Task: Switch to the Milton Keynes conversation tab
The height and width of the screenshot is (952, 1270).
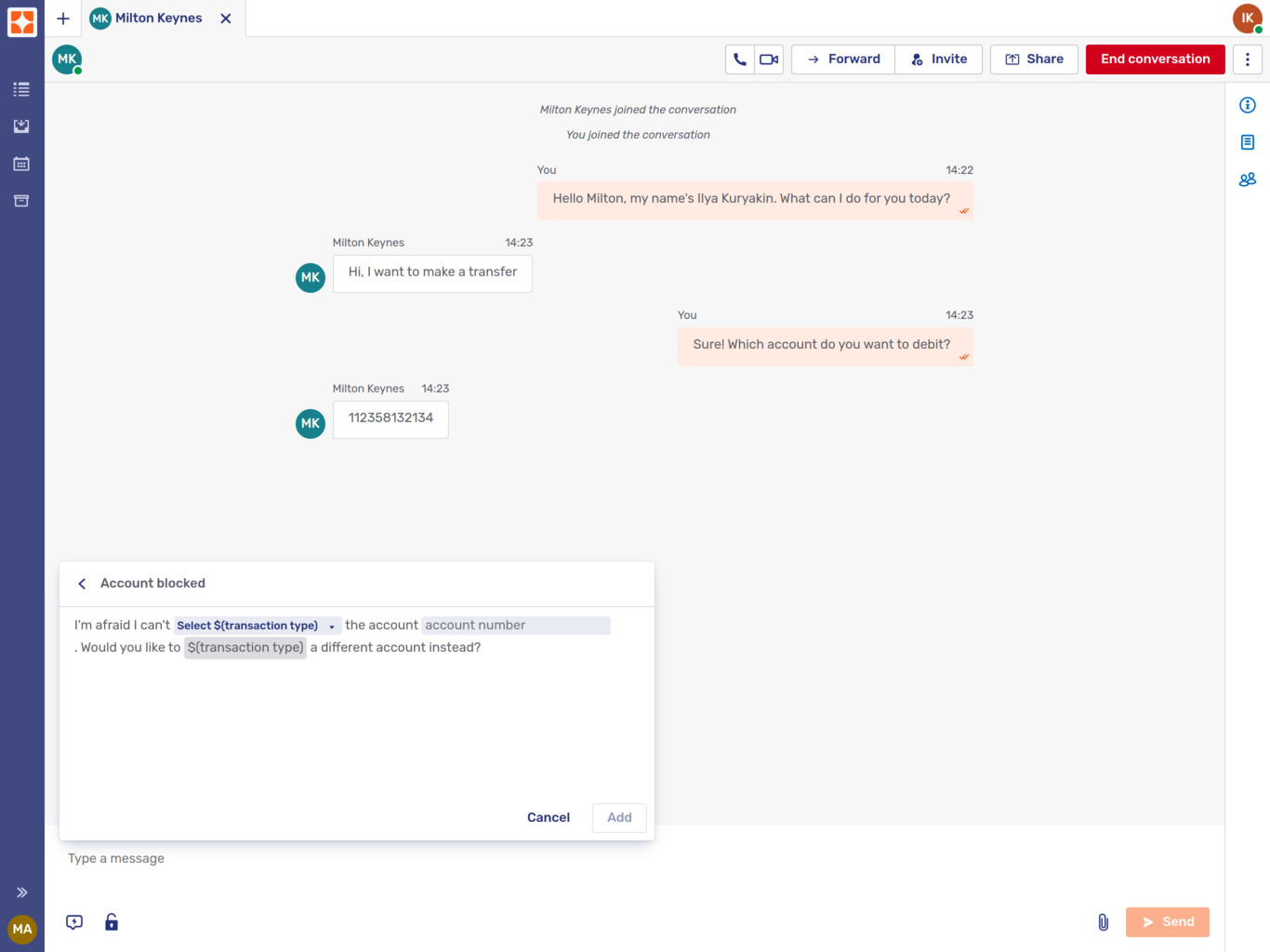Action: tap(158, 18)
